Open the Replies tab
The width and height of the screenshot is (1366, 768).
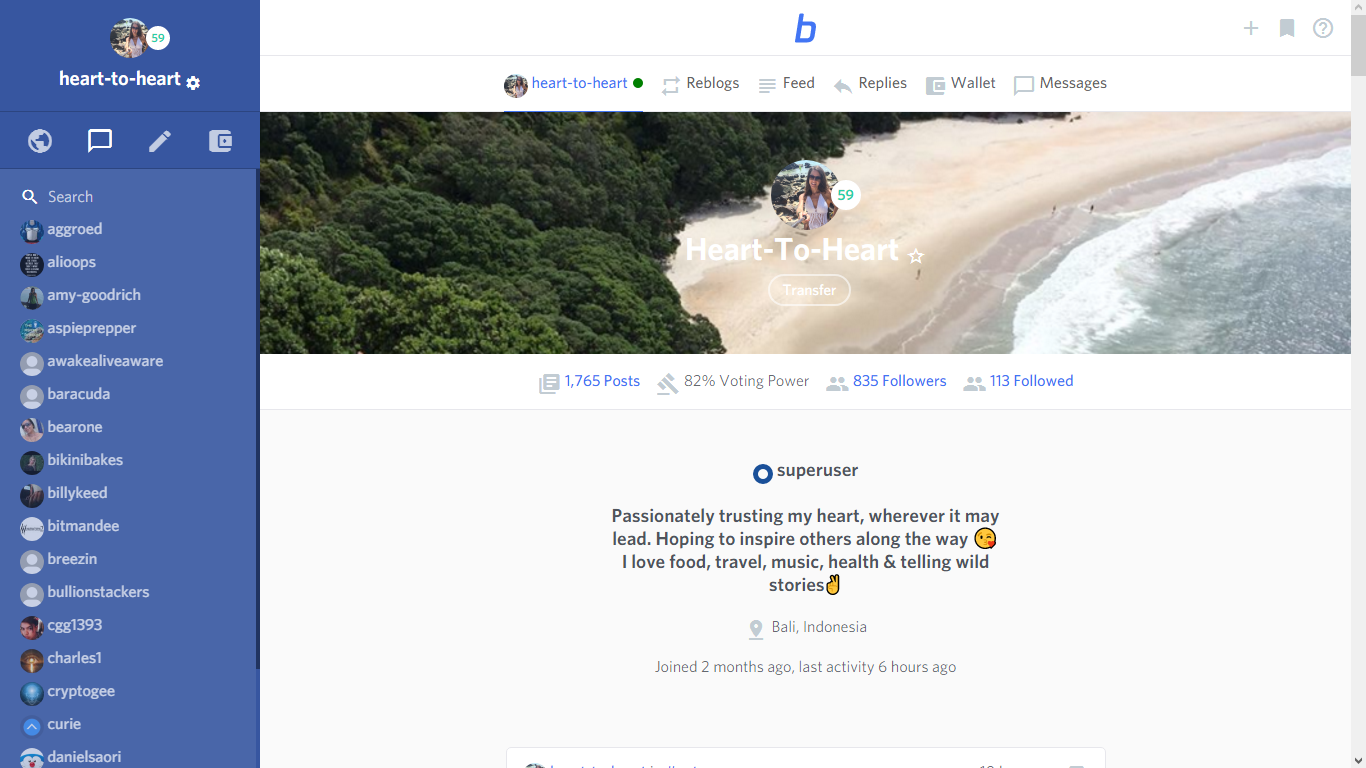[870, 83]
